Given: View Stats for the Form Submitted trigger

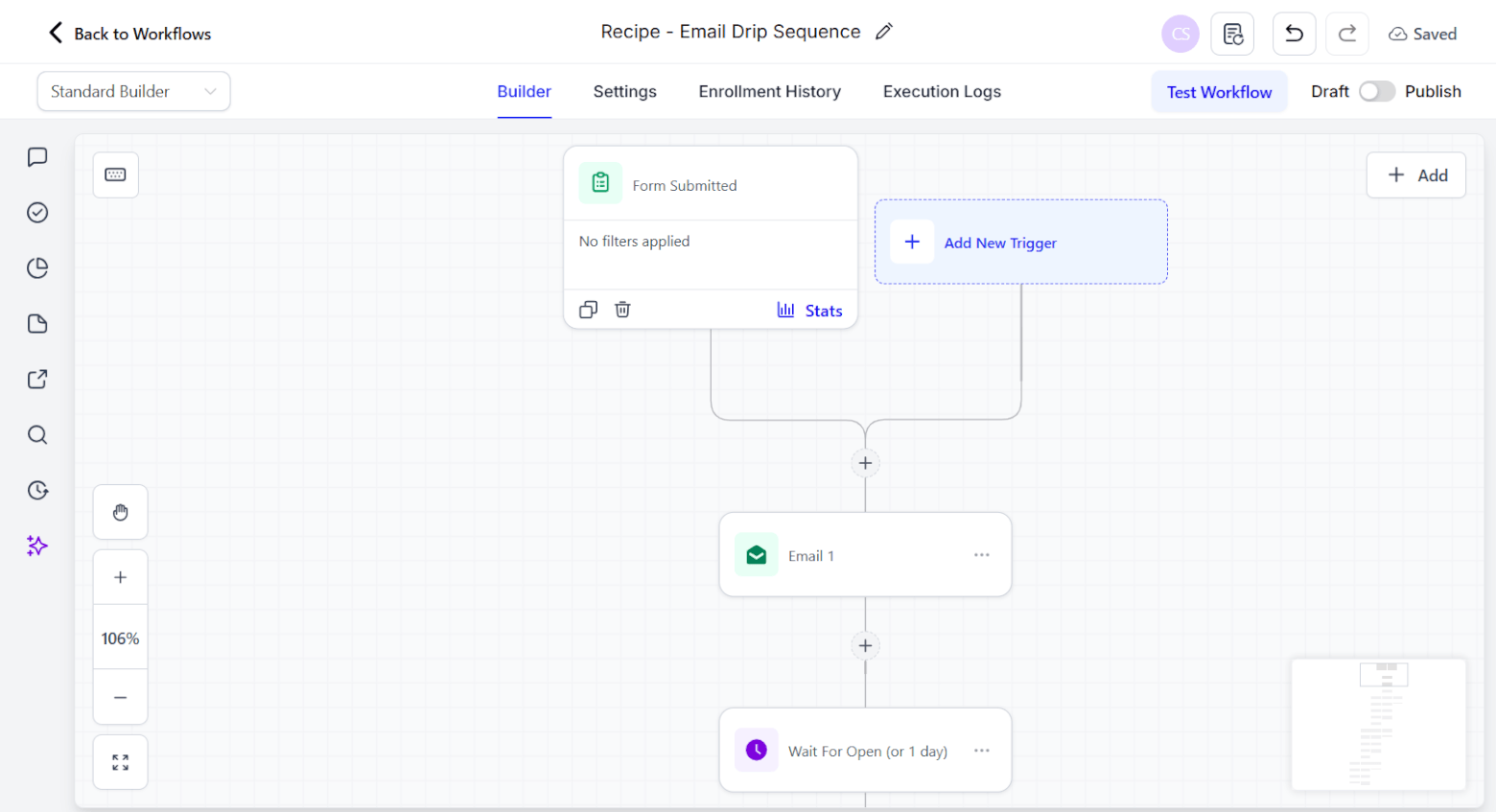Looking at the screenshot, I should 810,310.
